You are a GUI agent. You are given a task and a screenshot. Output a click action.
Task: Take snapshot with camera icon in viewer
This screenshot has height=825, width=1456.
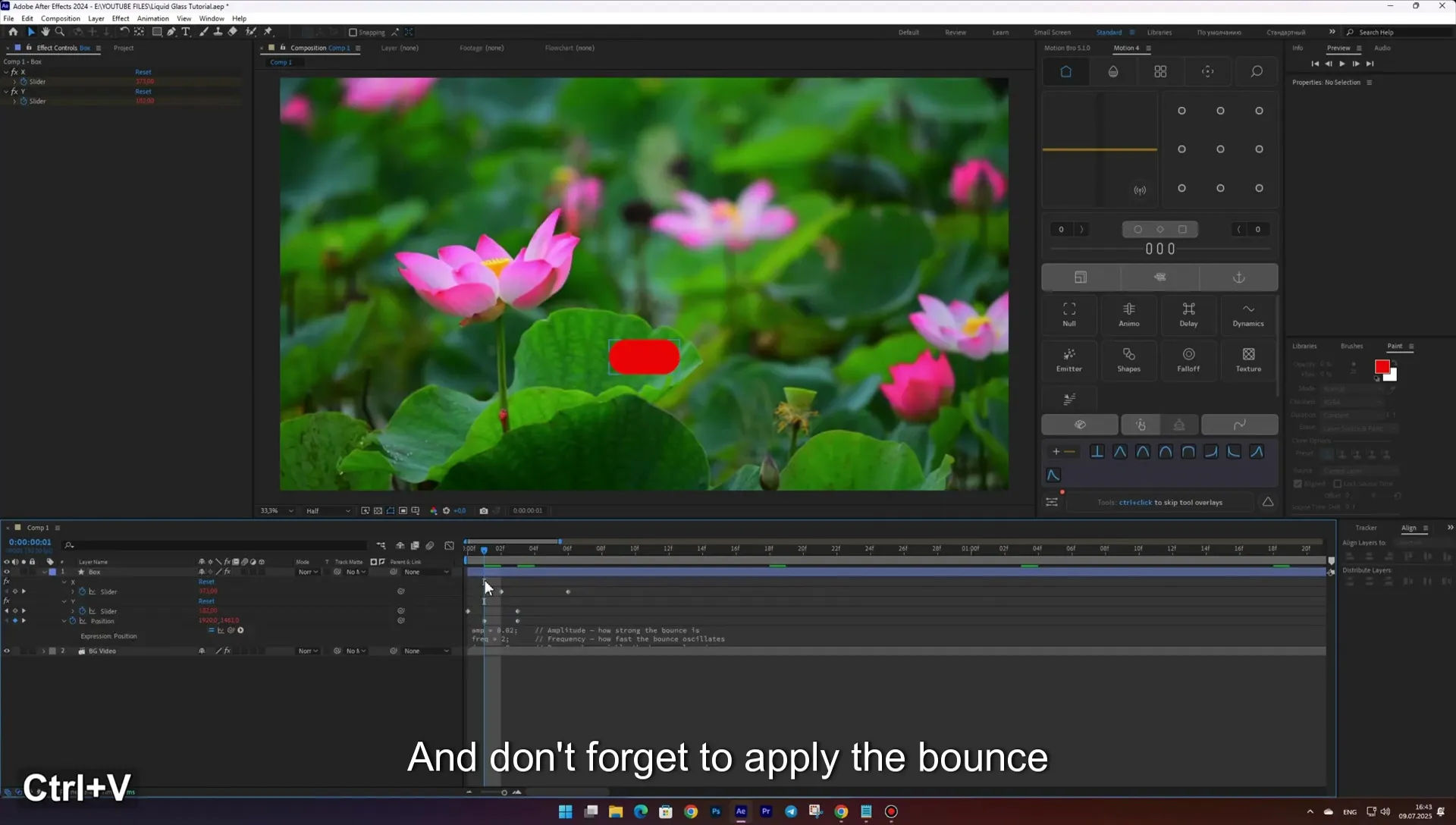[x=484, y=511]
